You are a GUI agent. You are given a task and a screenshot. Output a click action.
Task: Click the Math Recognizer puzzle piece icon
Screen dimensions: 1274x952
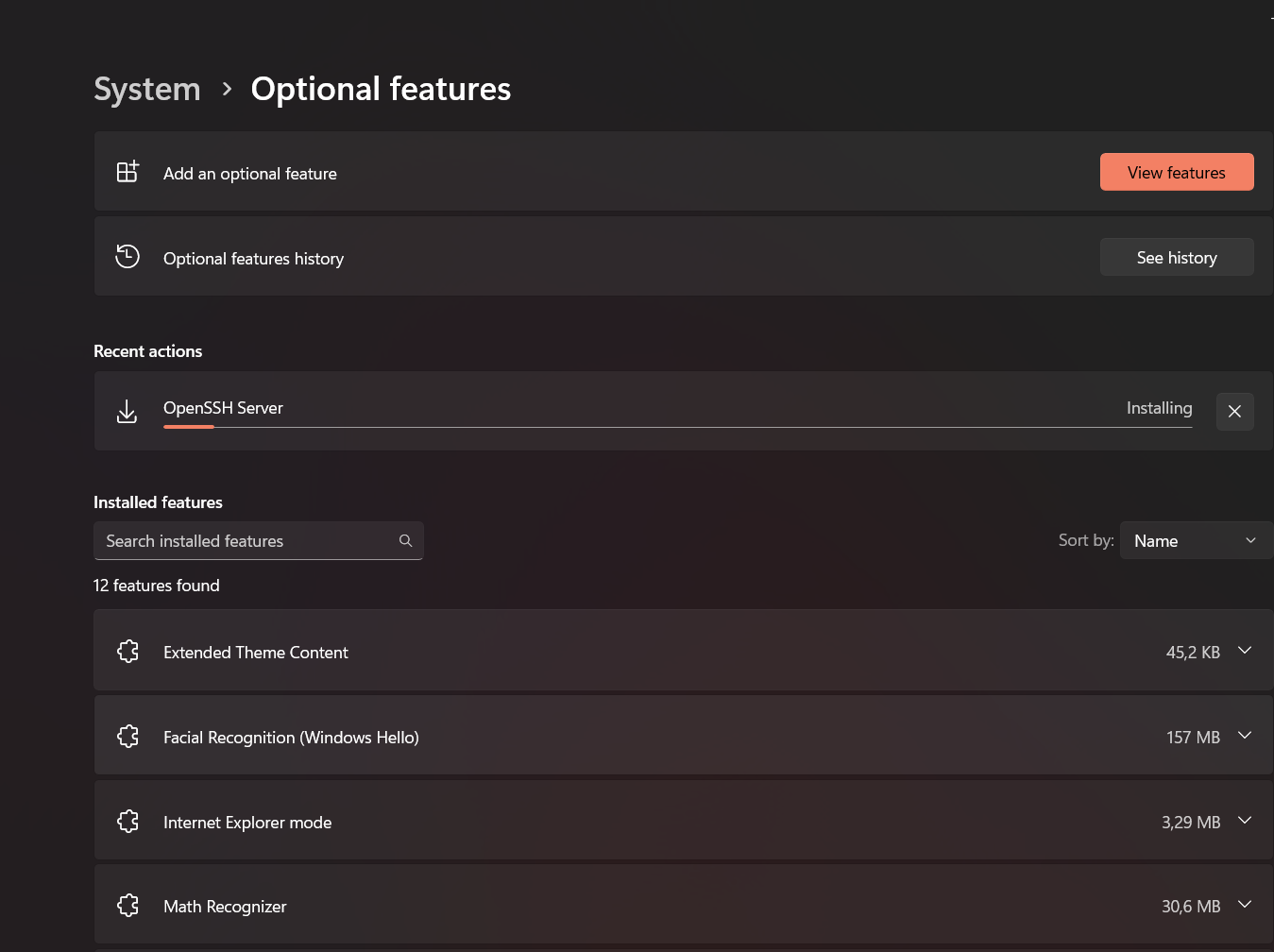click(x=127, y=906)
